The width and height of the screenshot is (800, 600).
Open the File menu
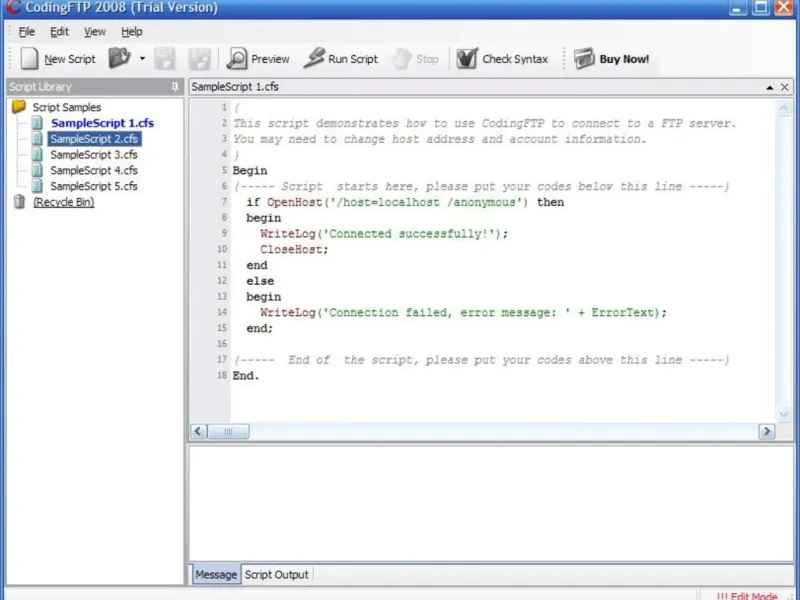pos(26,32)
